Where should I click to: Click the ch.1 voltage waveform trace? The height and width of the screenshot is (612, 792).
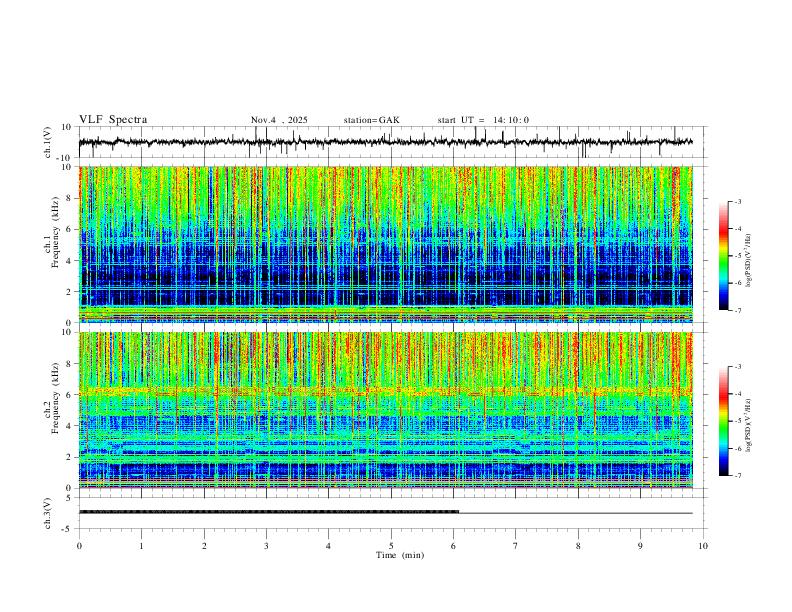385,142
